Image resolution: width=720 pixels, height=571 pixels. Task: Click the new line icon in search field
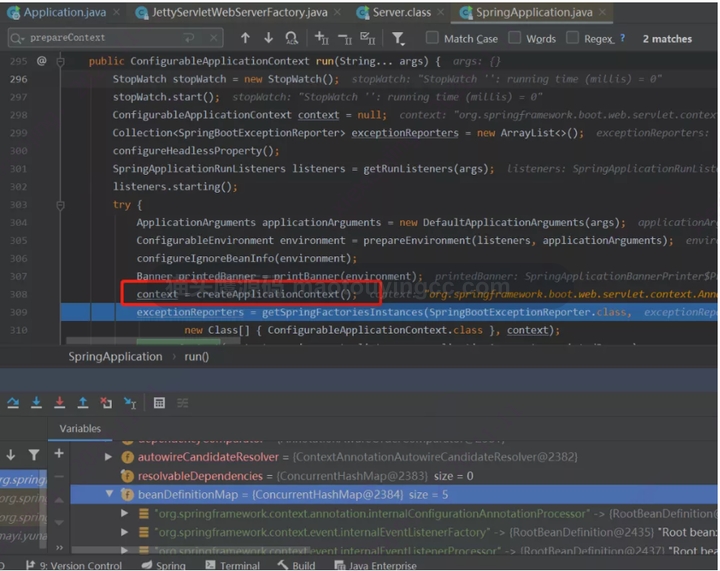point(189,38)
